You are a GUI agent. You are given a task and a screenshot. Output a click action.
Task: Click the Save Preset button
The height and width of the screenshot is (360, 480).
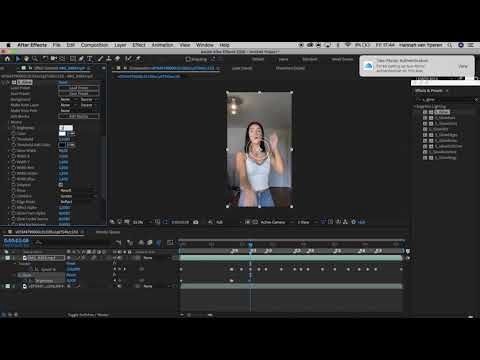[79, 94]
